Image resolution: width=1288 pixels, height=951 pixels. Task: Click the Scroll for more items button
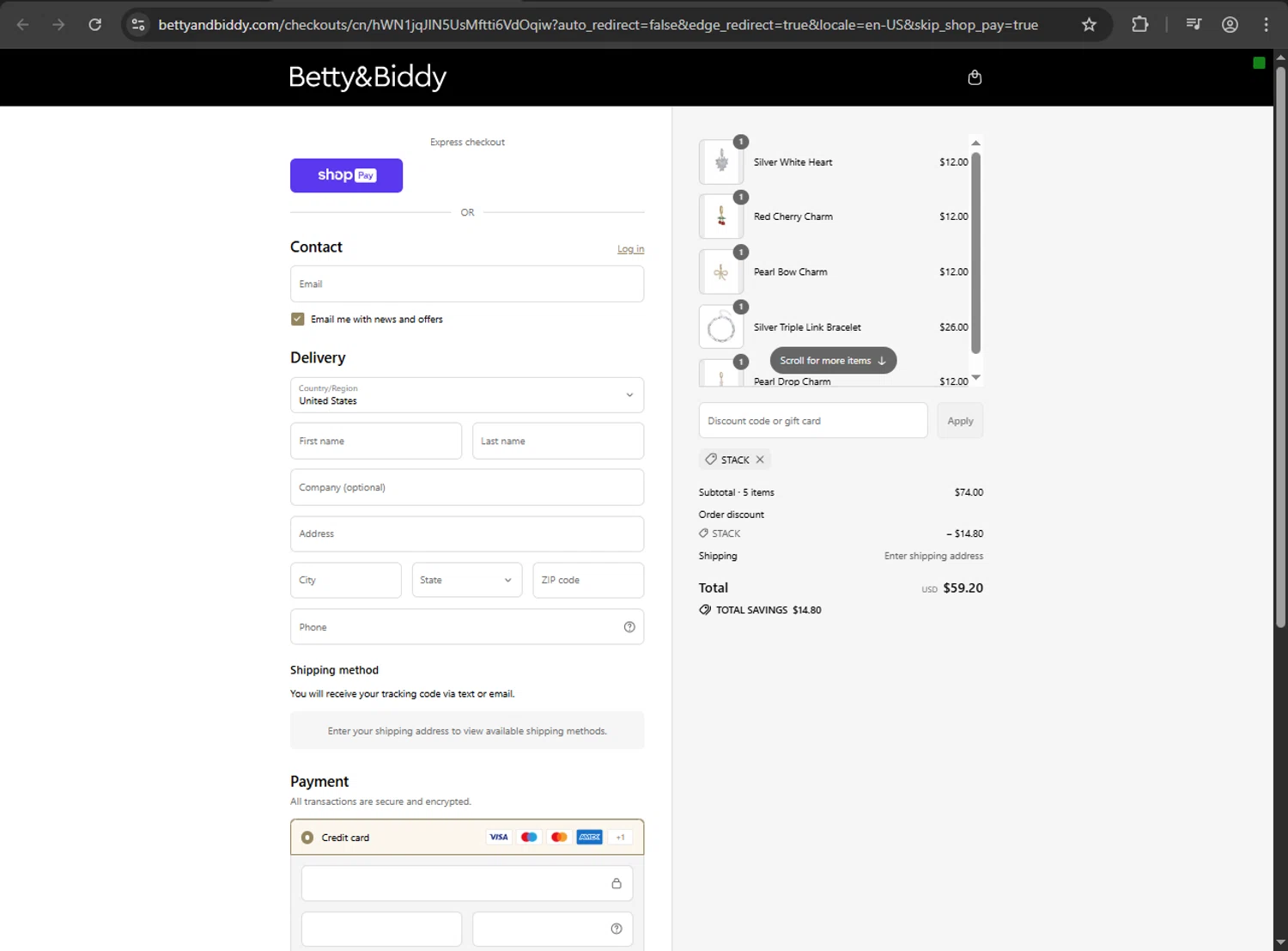(833, 361)
